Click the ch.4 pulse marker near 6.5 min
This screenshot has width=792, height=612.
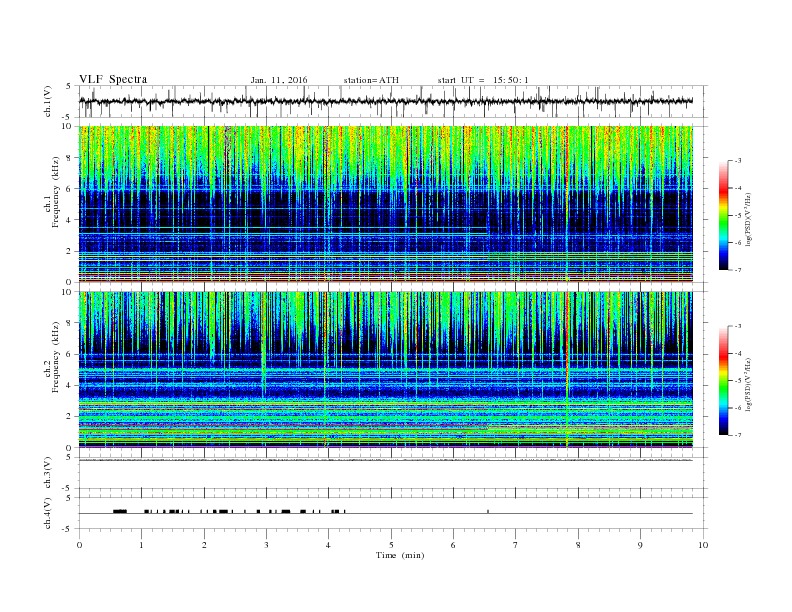click(x=488, y=512)
